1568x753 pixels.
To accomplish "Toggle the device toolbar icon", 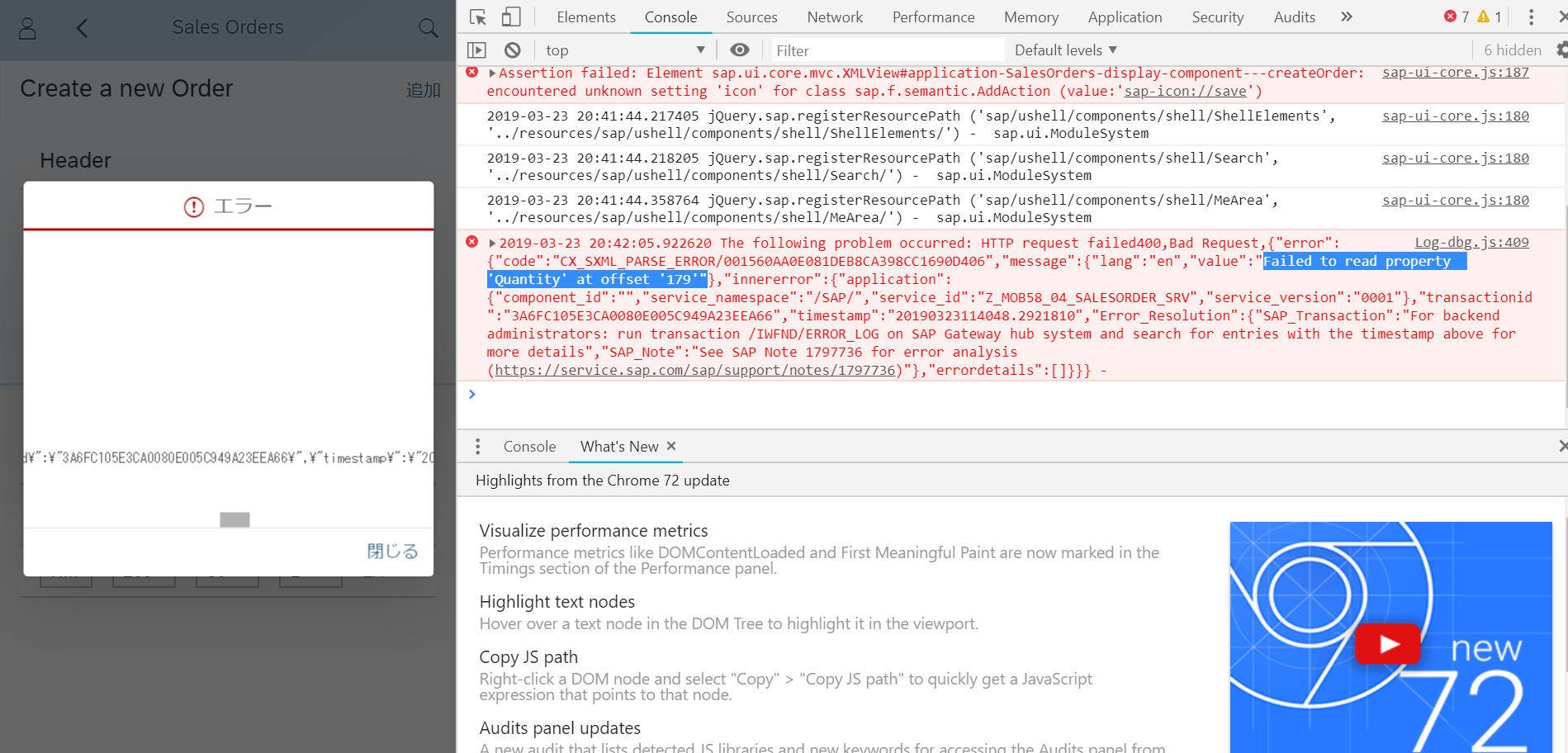I will (511, 17).
